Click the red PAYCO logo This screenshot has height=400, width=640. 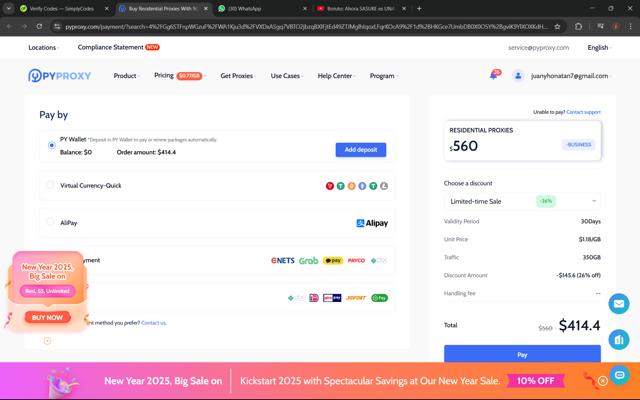pos(356,260)
